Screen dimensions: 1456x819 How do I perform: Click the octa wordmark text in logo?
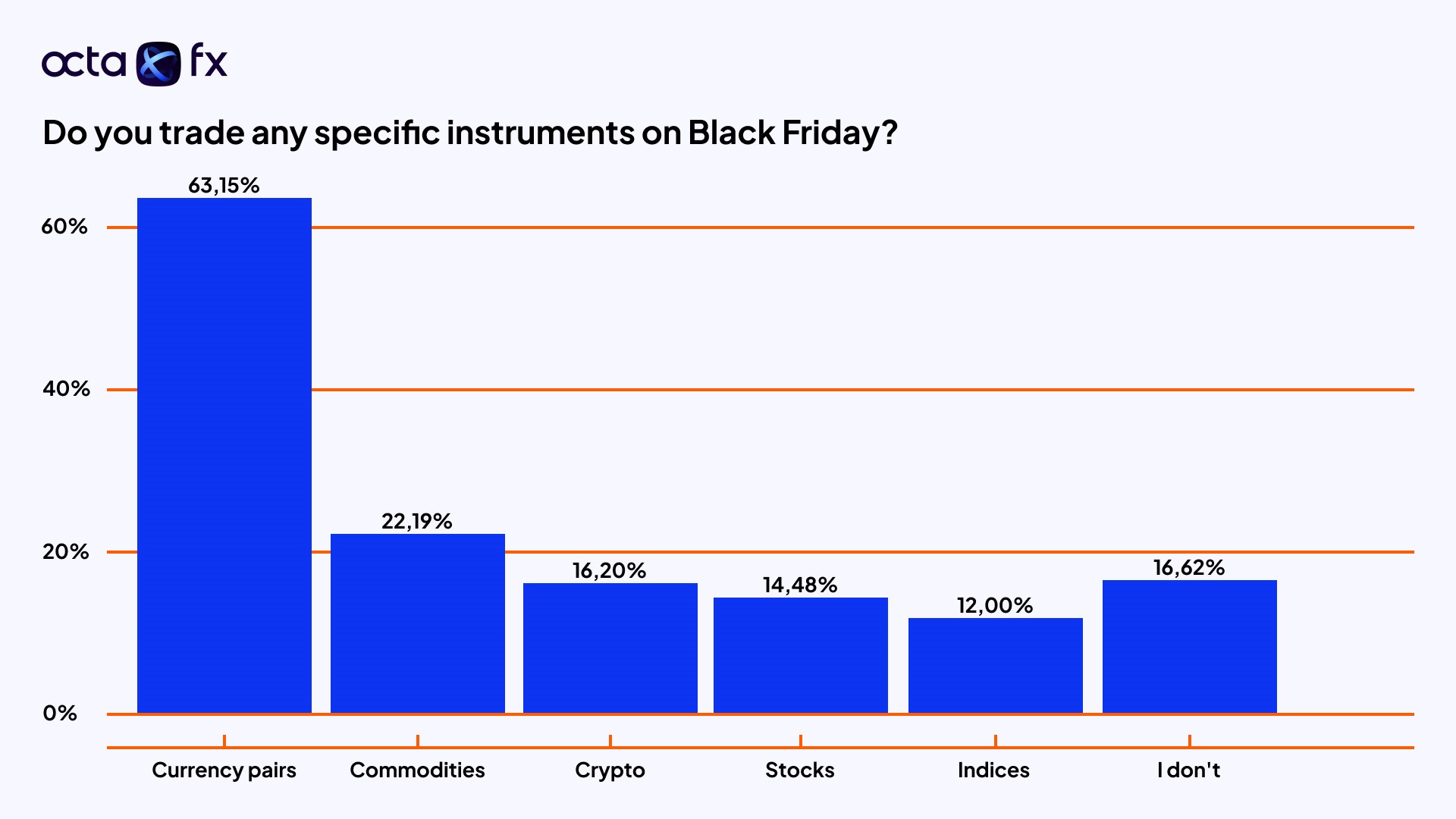point(83,63)
